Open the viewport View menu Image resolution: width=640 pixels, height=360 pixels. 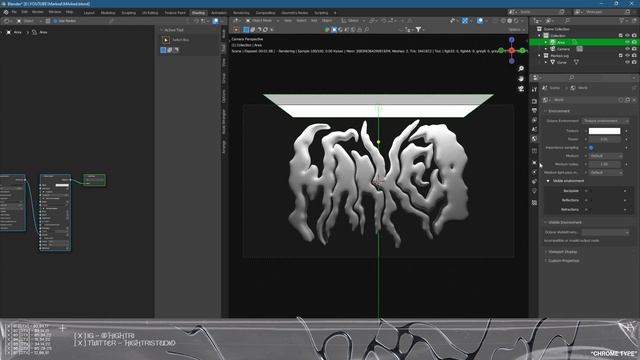click(x=288, y=20)
